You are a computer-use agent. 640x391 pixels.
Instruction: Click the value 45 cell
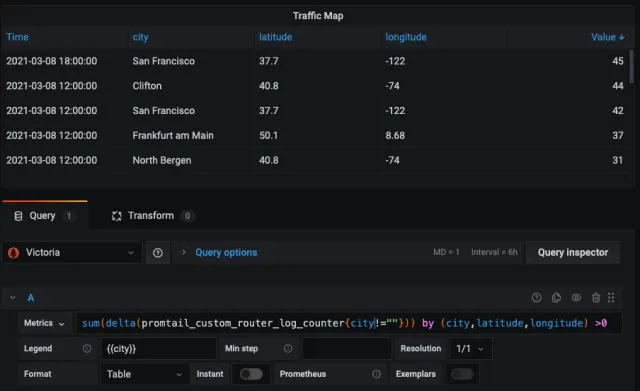click(x=618, y=61)
